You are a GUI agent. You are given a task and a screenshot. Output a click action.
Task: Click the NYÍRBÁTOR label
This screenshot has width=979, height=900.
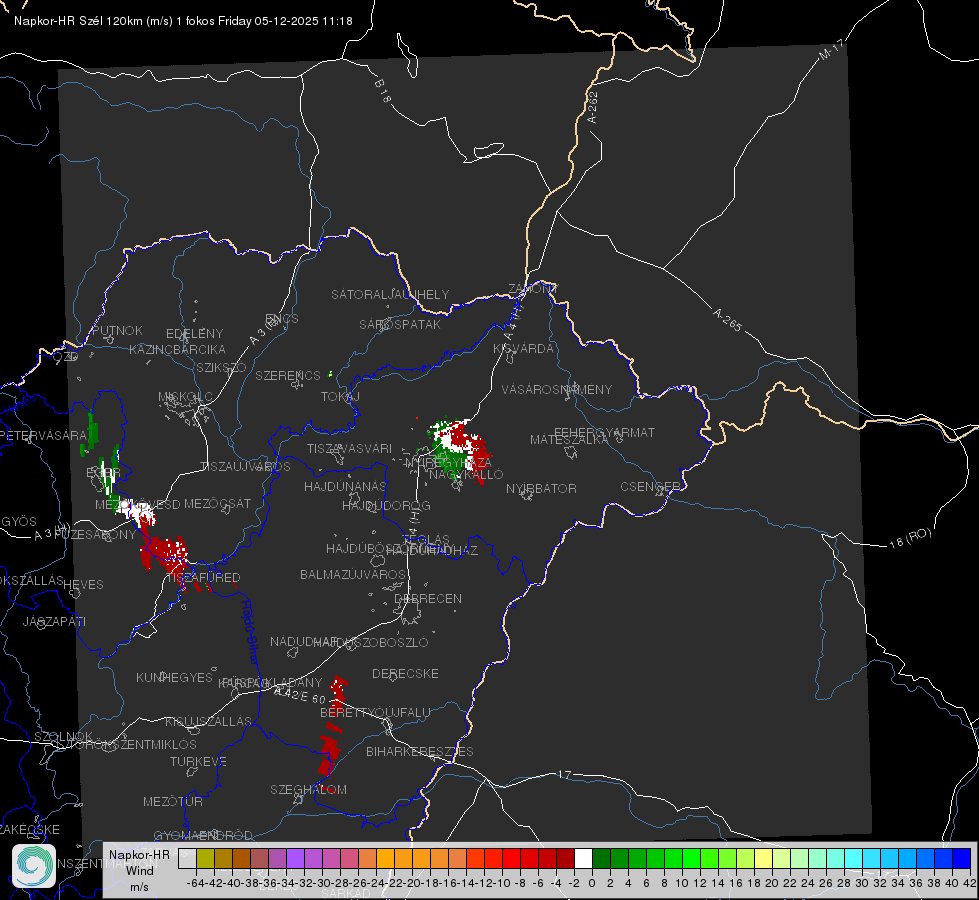click(x=541, y=488)
